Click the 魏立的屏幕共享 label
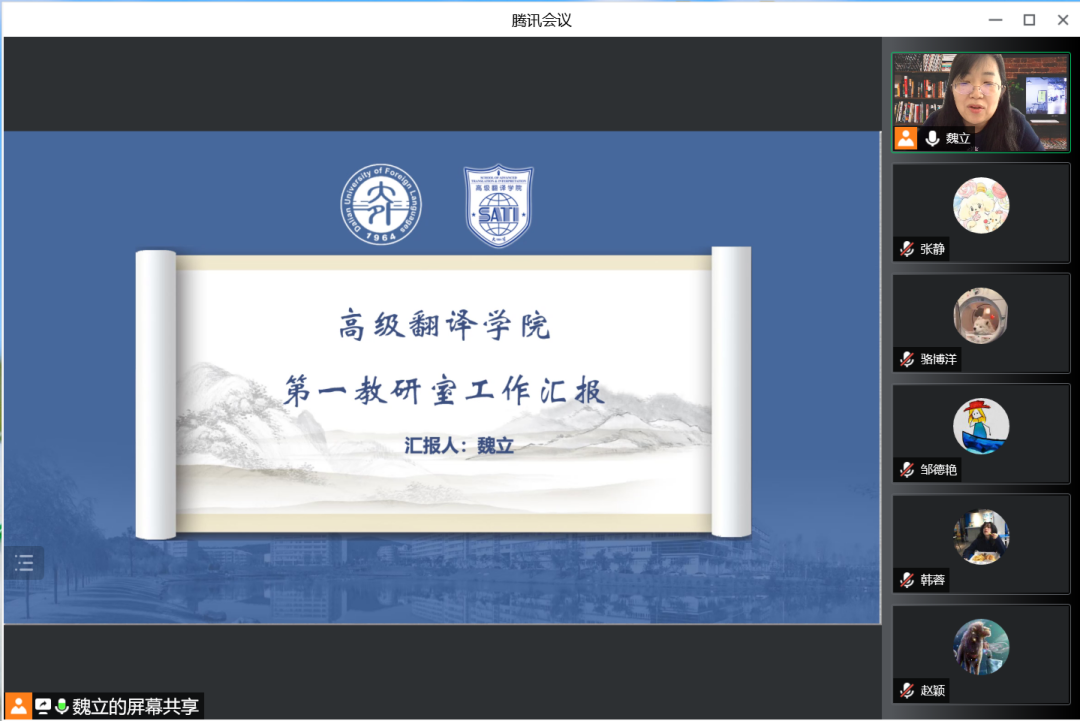The image size is (1080, 721). [136, 706]
